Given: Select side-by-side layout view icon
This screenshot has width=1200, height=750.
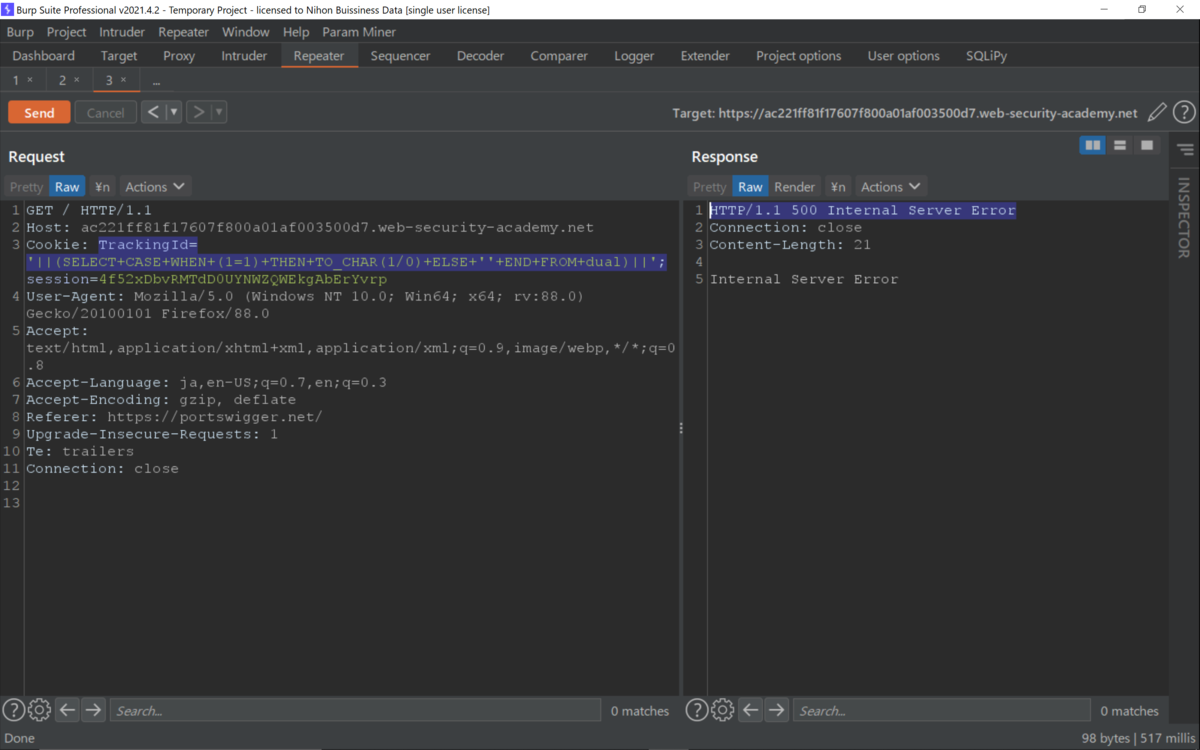Looking at the screenshot, I should pyautogui.click(x=1093, y=145).
